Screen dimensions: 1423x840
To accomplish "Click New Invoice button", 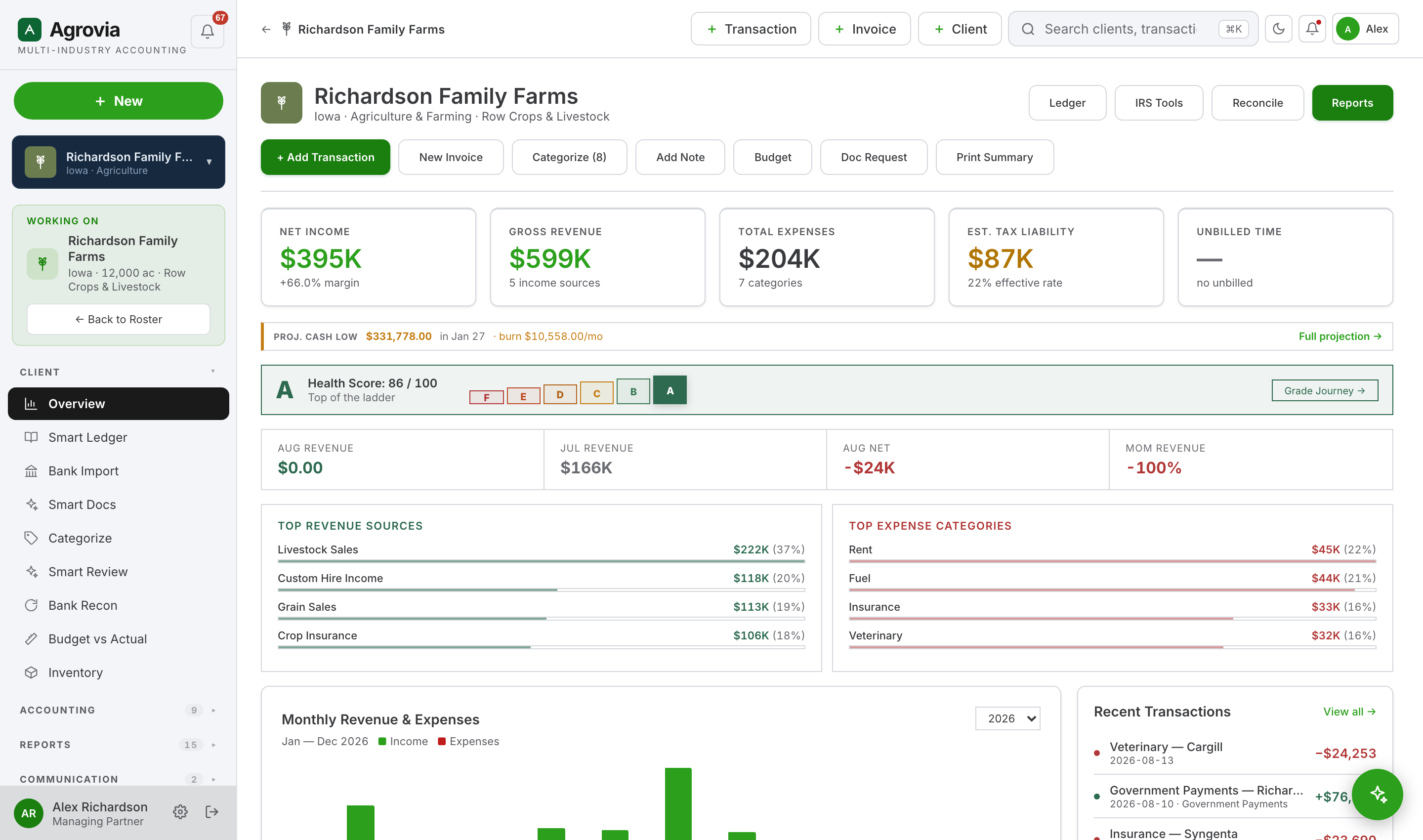I will pos(451,157).
